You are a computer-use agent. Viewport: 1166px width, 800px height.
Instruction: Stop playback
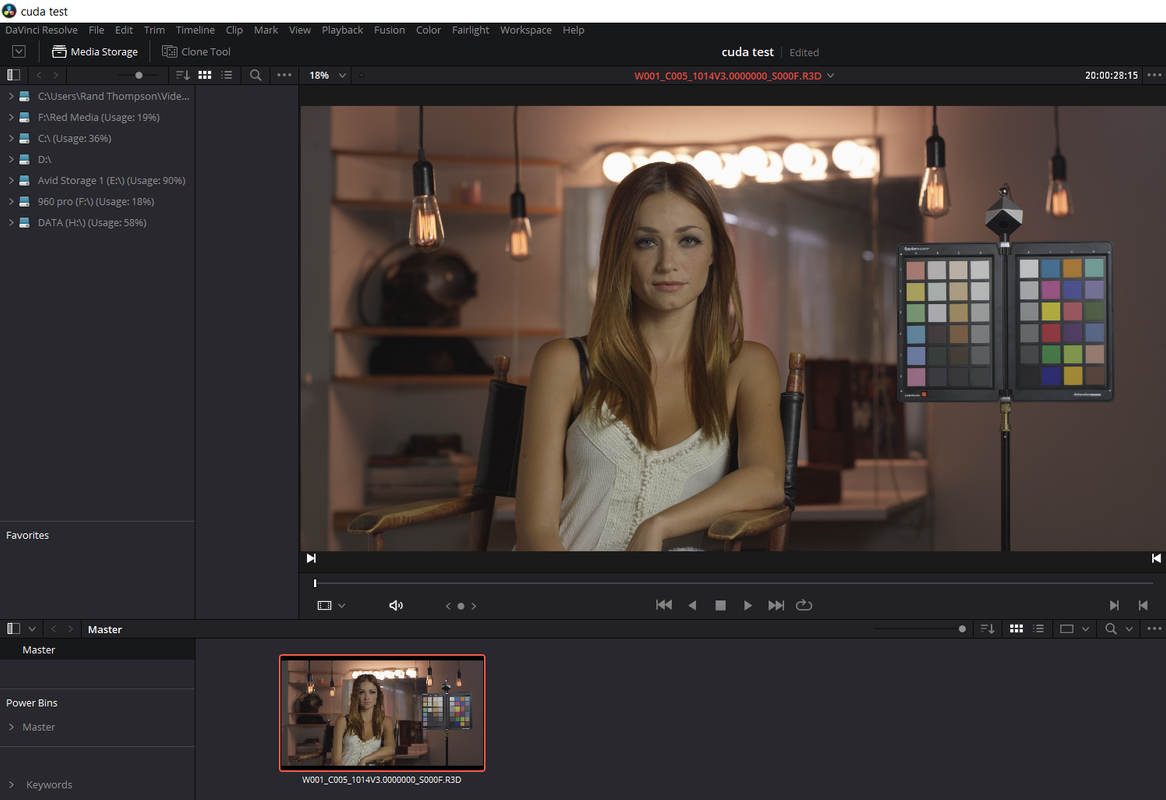click(720, 605)
